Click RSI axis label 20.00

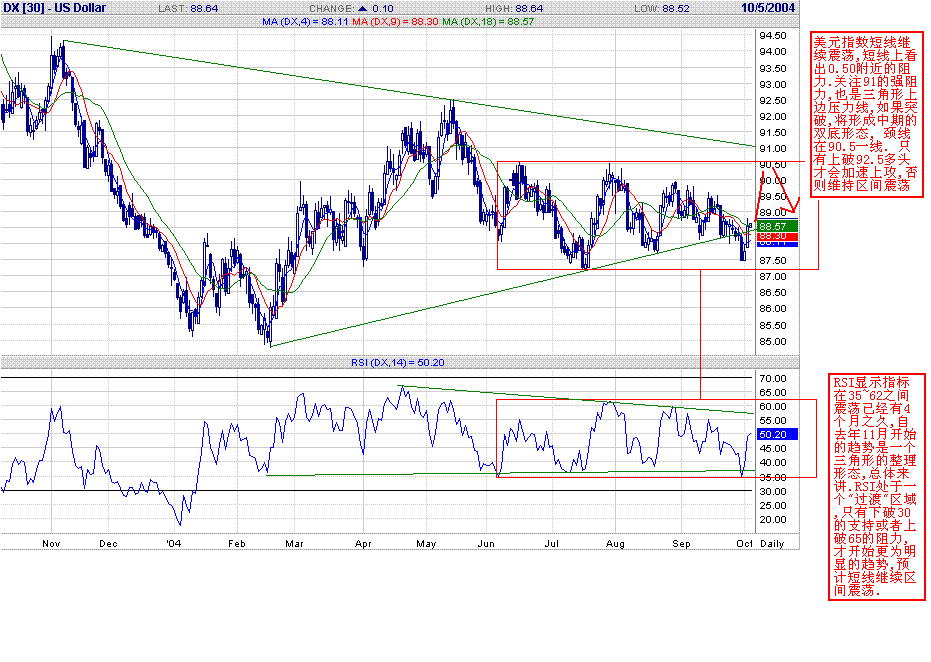tap(772, 520)
